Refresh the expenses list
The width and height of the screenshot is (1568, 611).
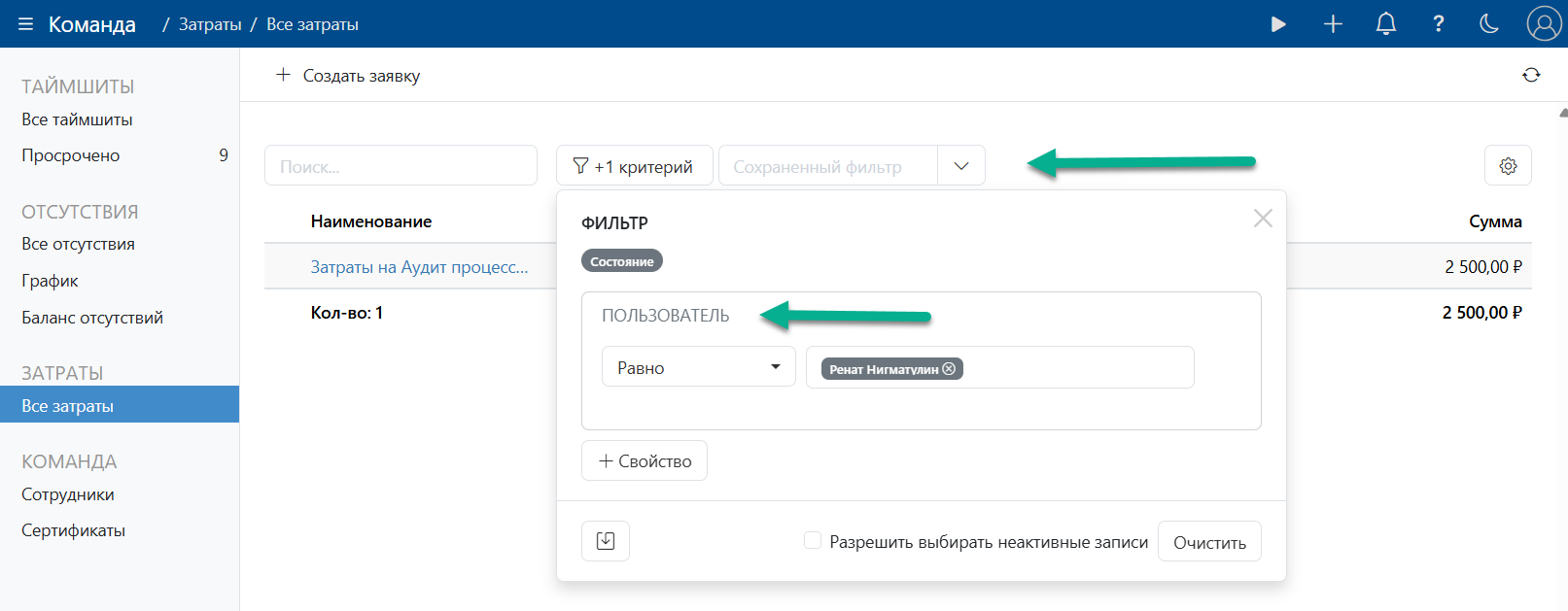[1531, 75]
